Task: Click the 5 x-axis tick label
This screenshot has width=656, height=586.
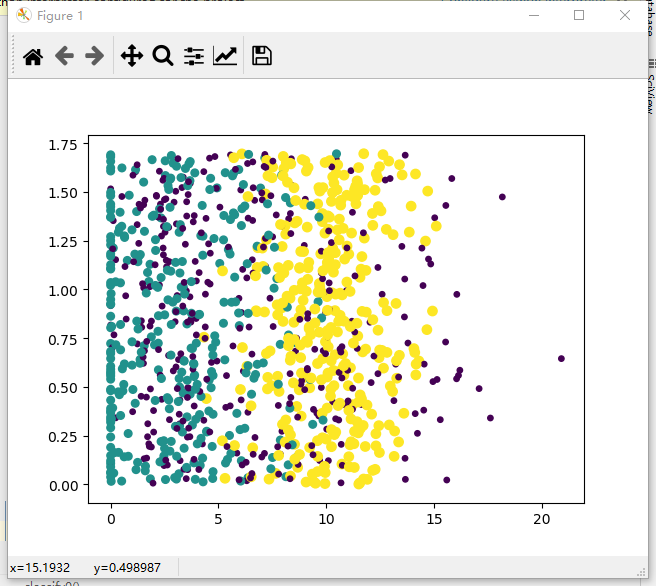Action: click(218, 519)
